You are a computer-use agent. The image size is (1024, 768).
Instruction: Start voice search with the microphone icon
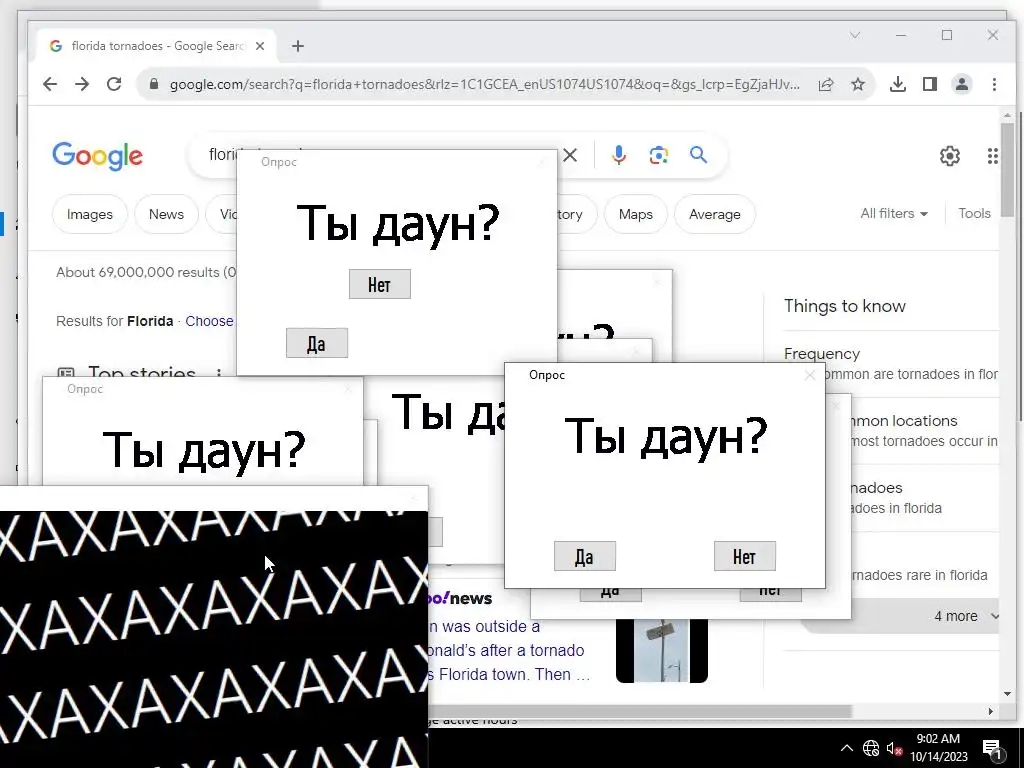(619, 155)
